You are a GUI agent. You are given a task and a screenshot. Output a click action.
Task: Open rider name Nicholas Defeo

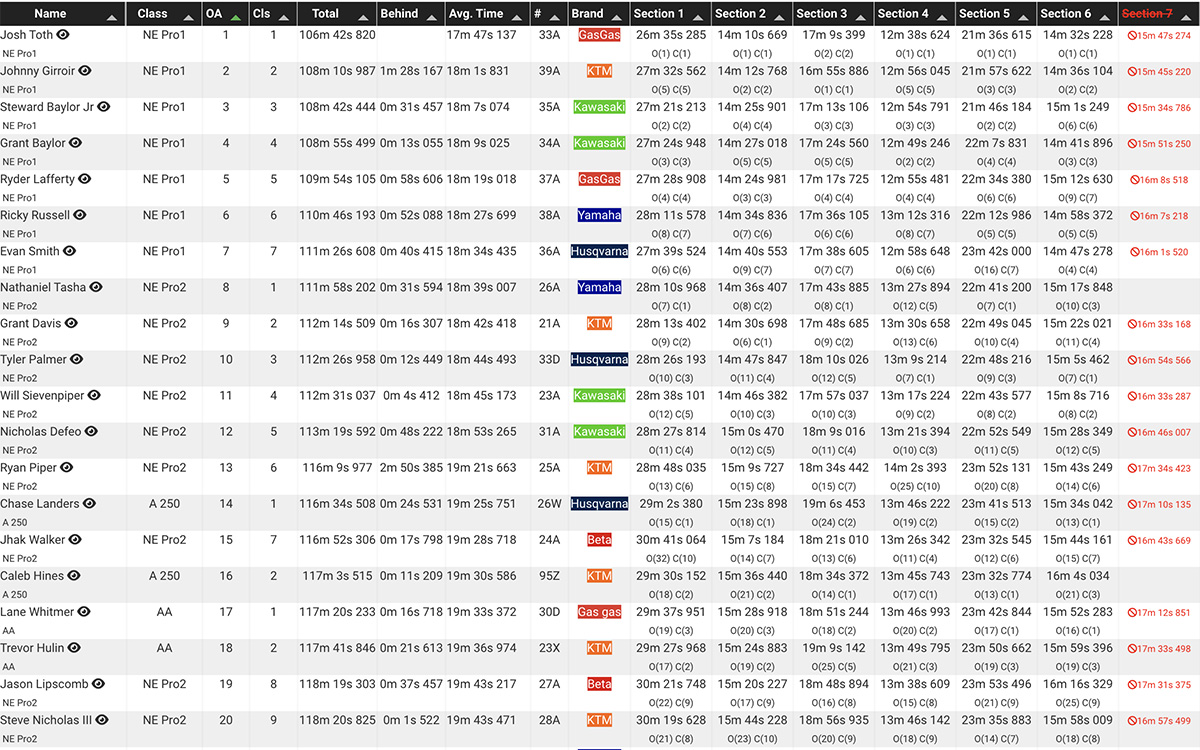pos(41,431)
